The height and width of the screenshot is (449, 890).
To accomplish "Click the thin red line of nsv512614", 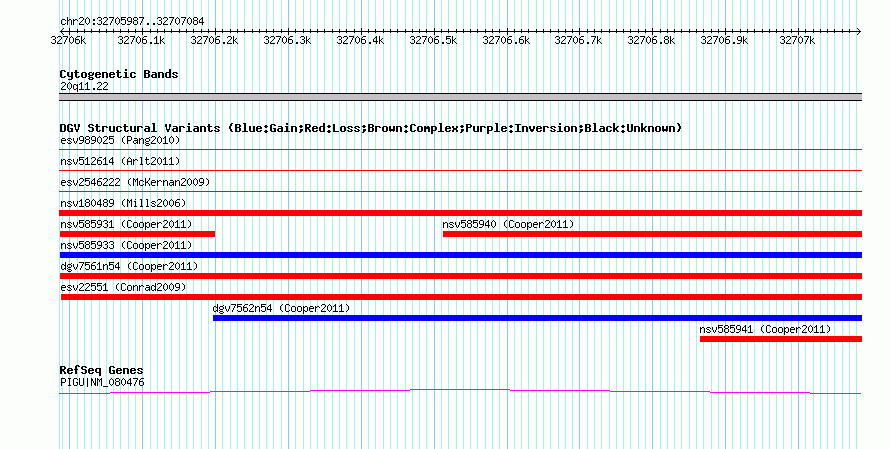I will (x=461, y=170).
